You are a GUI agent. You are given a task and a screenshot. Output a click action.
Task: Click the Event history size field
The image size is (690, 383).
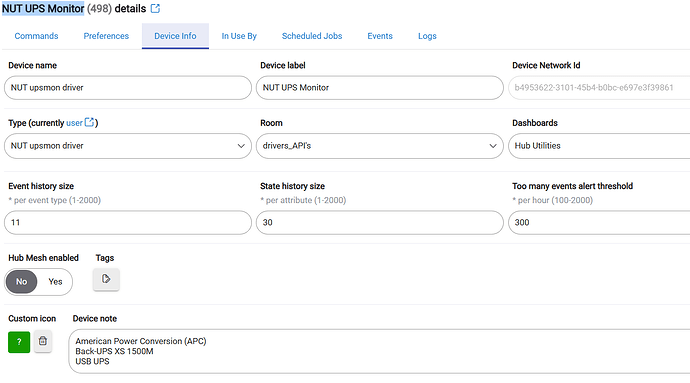pyautogui.click(x=128, y=222)
